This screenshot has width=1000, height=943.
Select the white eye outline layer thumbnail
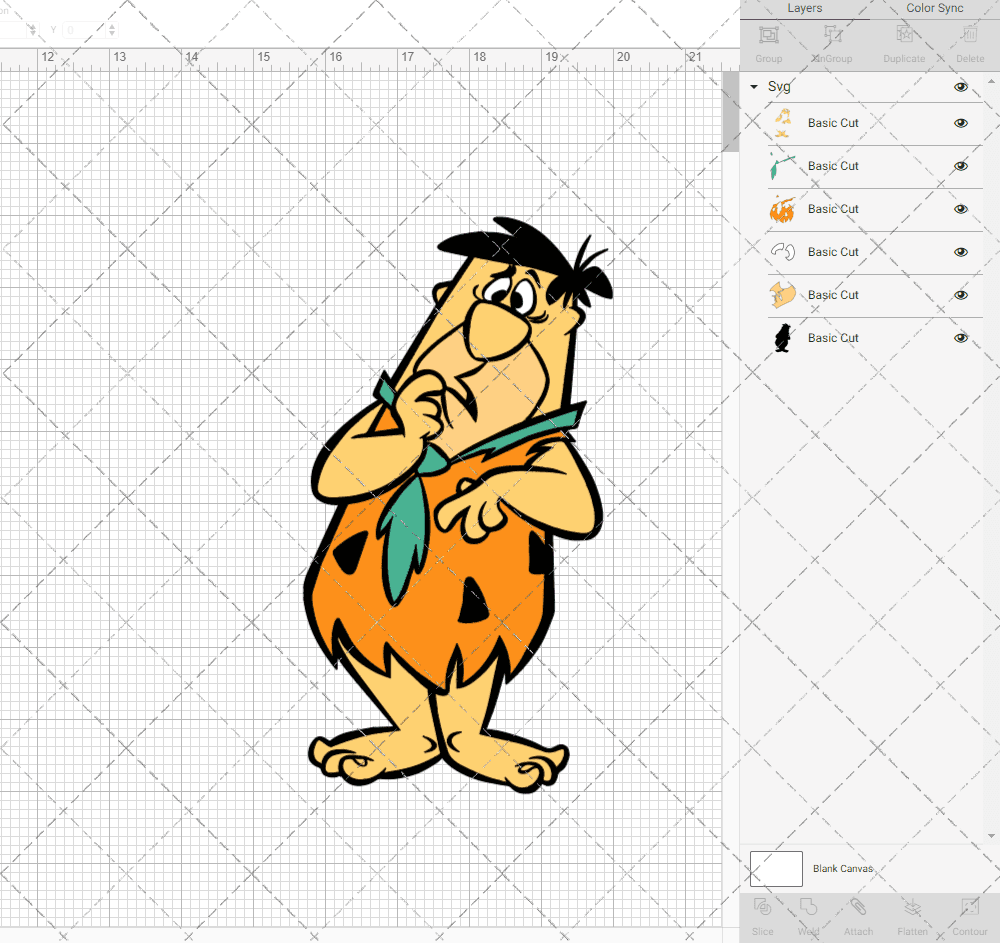(783, 252)
